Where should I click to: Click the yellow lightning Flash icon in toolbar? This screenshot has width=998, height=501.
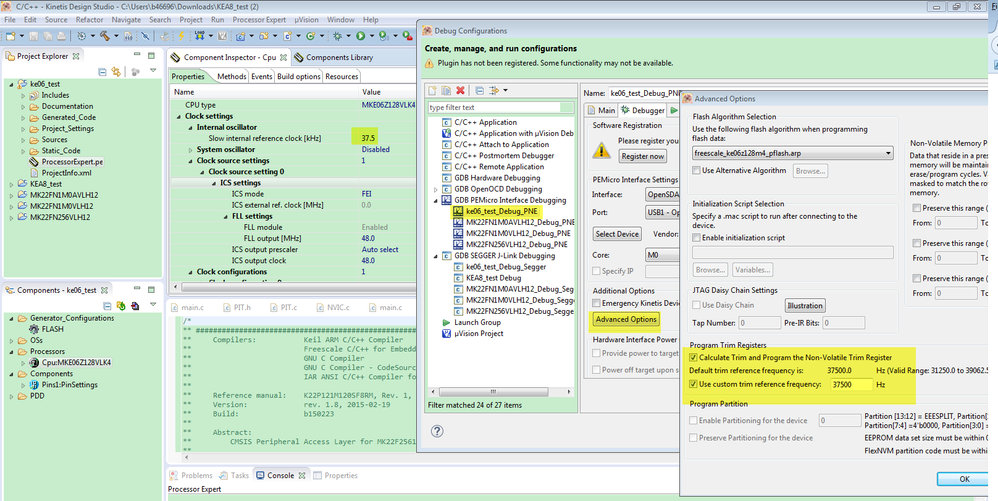tap(181, 36)
